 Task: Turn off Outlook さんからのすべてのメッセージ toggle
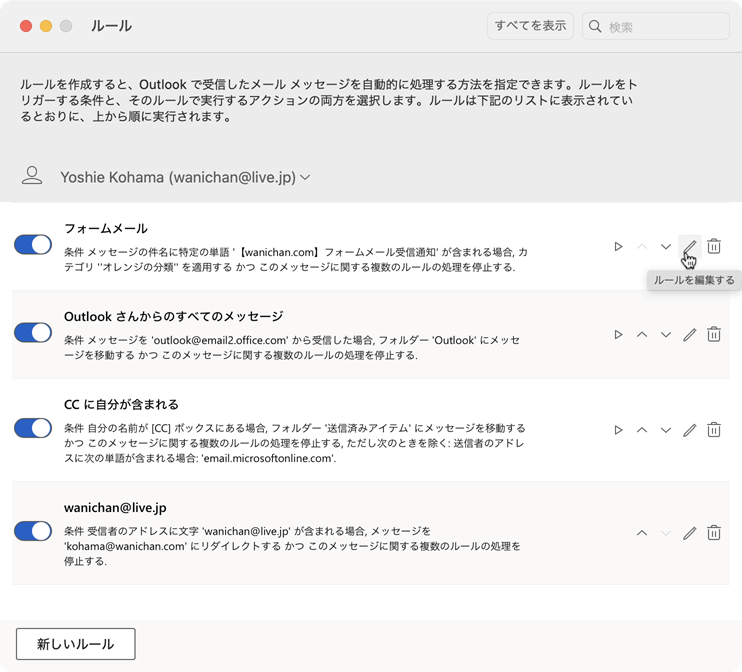(x=33, y=333)
